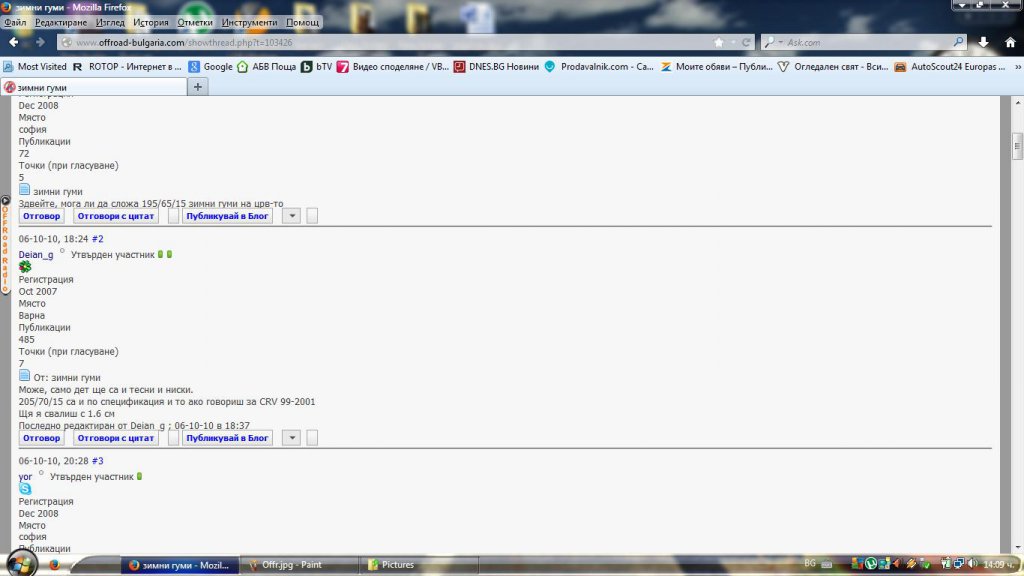
Task: Click the scroll-up arrow of the page scrollbar
Action: (x=1017, y=103)
